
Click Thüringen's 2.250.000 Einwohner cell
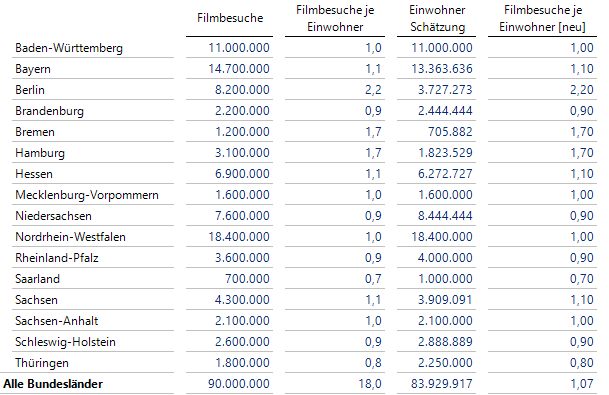click(x=445, y=363)
